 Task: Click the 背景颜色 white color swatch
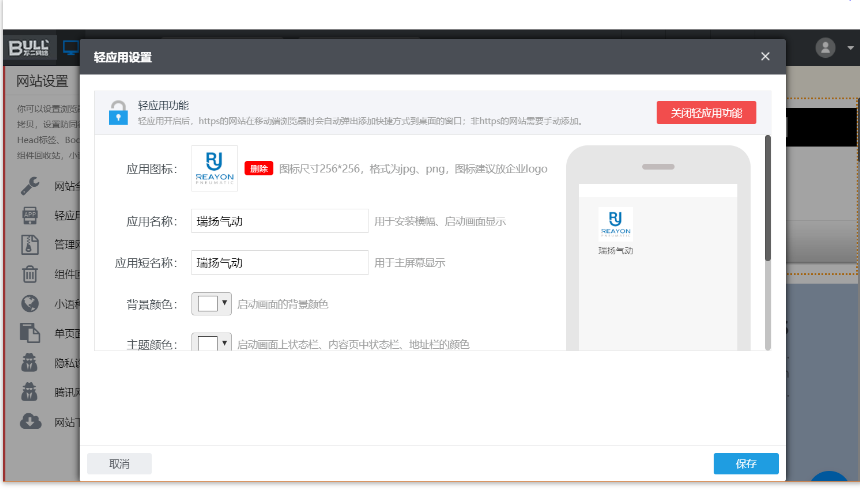pos(207,304)
